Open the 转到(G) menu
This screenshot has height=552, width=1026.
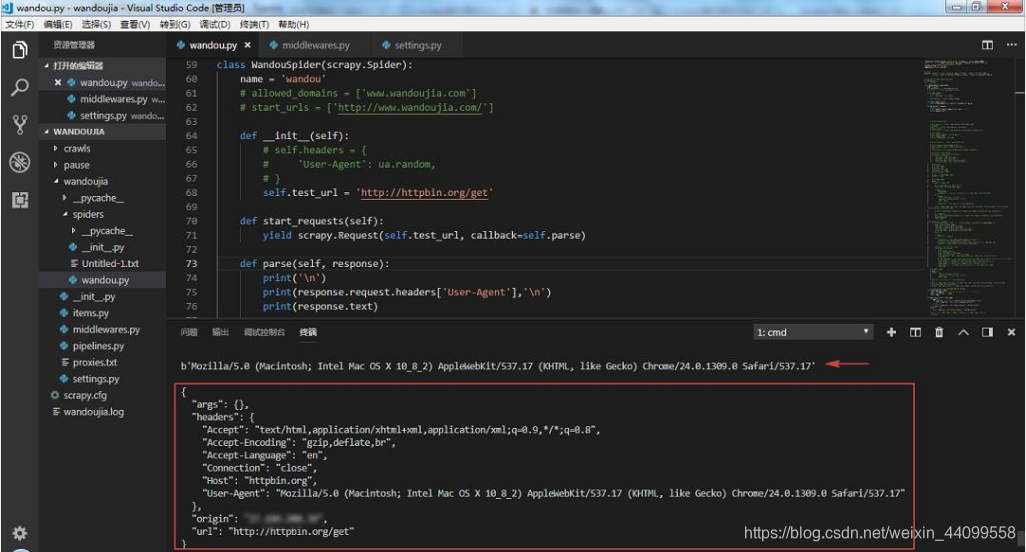[175, 24]
